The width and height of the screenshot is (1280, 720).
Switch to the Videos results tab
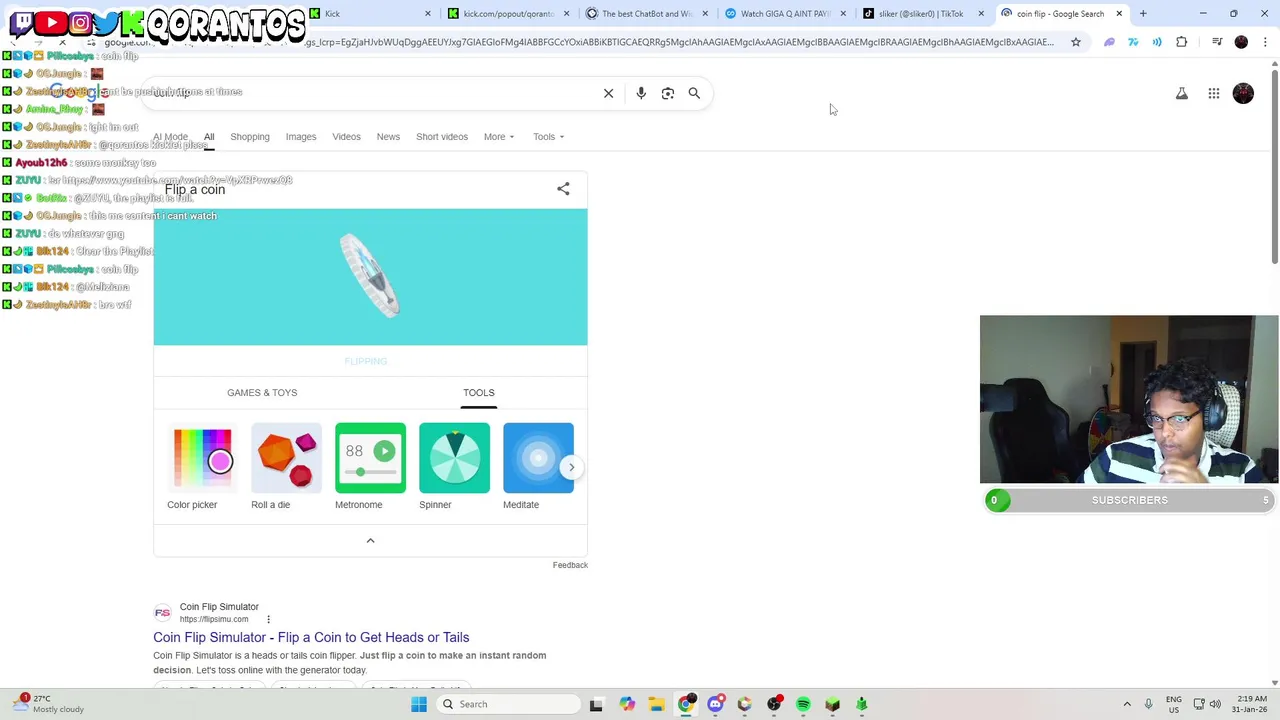coord(346,136)
